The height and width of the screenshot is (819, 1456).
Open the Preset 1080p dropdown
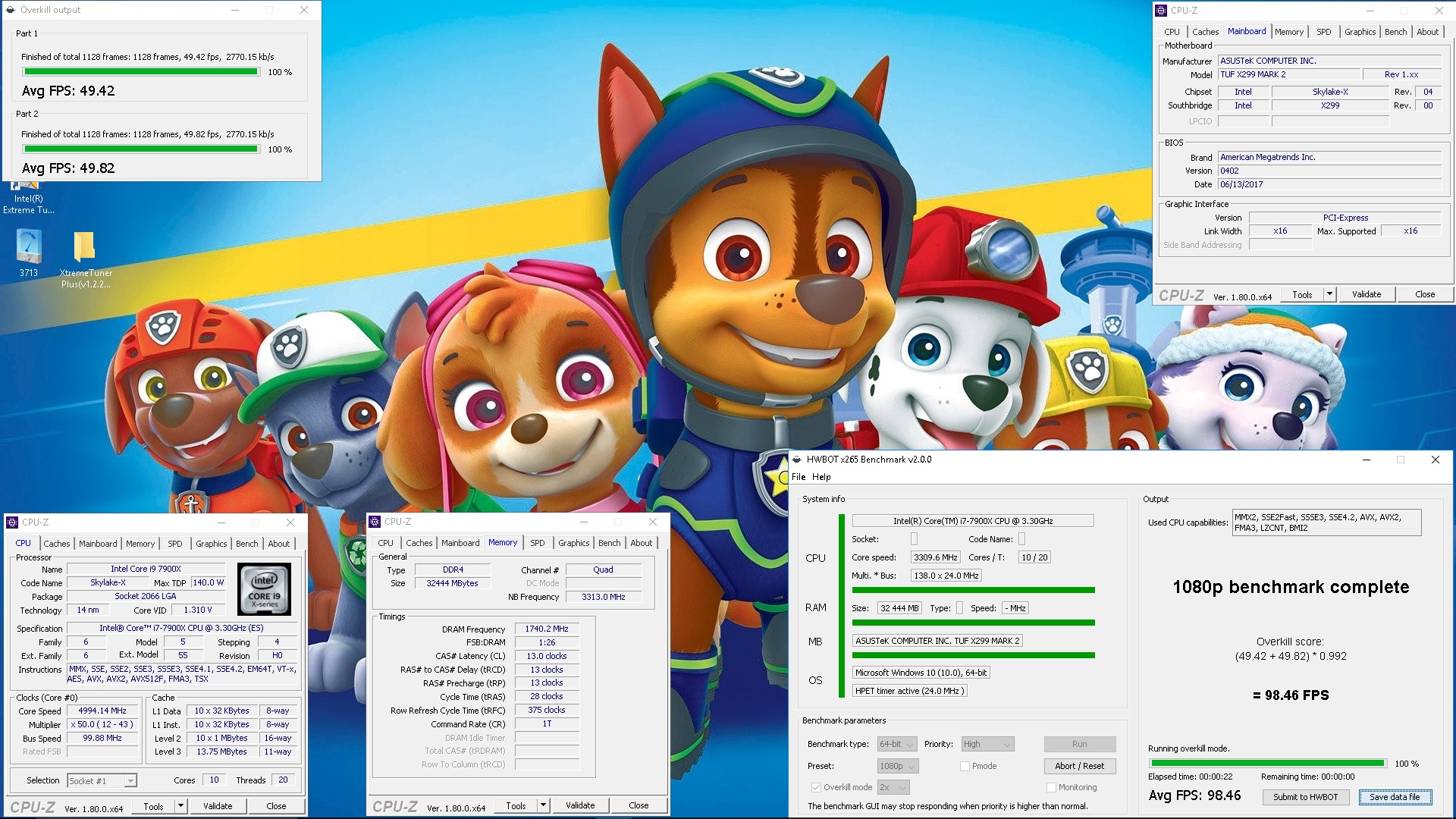point(898,766)
